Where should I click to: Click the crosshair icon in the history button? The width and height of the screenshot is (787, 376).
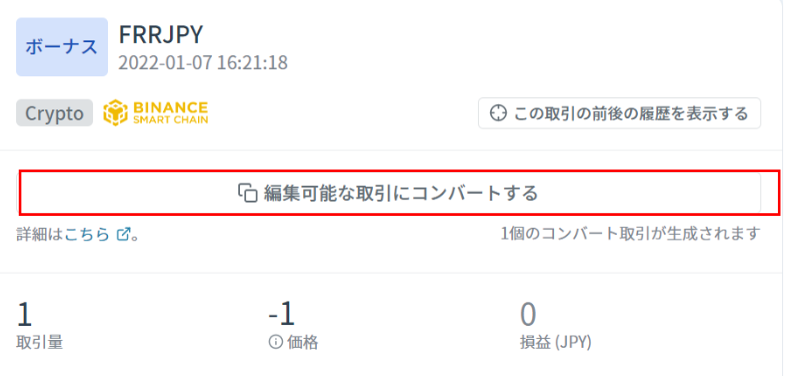tap(498, 113)
